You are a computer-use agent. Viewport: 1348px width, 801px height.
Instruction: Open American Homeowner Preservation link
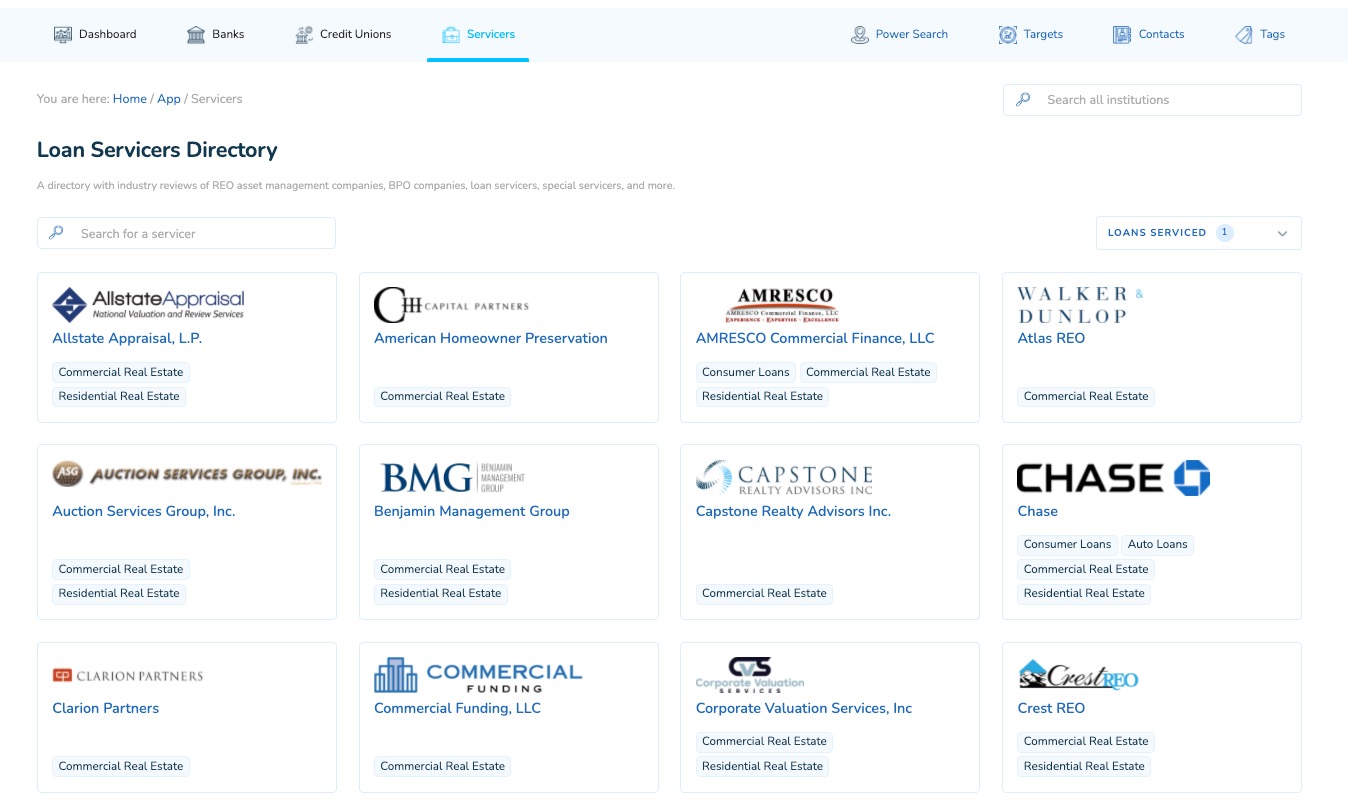[x=491, y=338]
